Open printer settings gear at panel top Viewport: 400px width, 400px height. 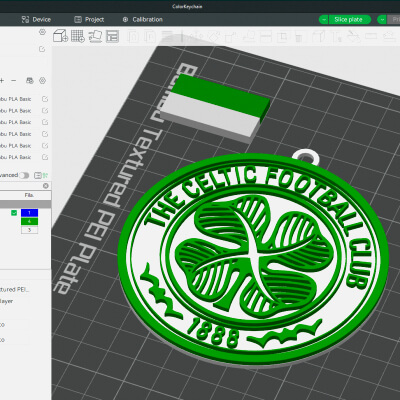[x=42, y=32]
